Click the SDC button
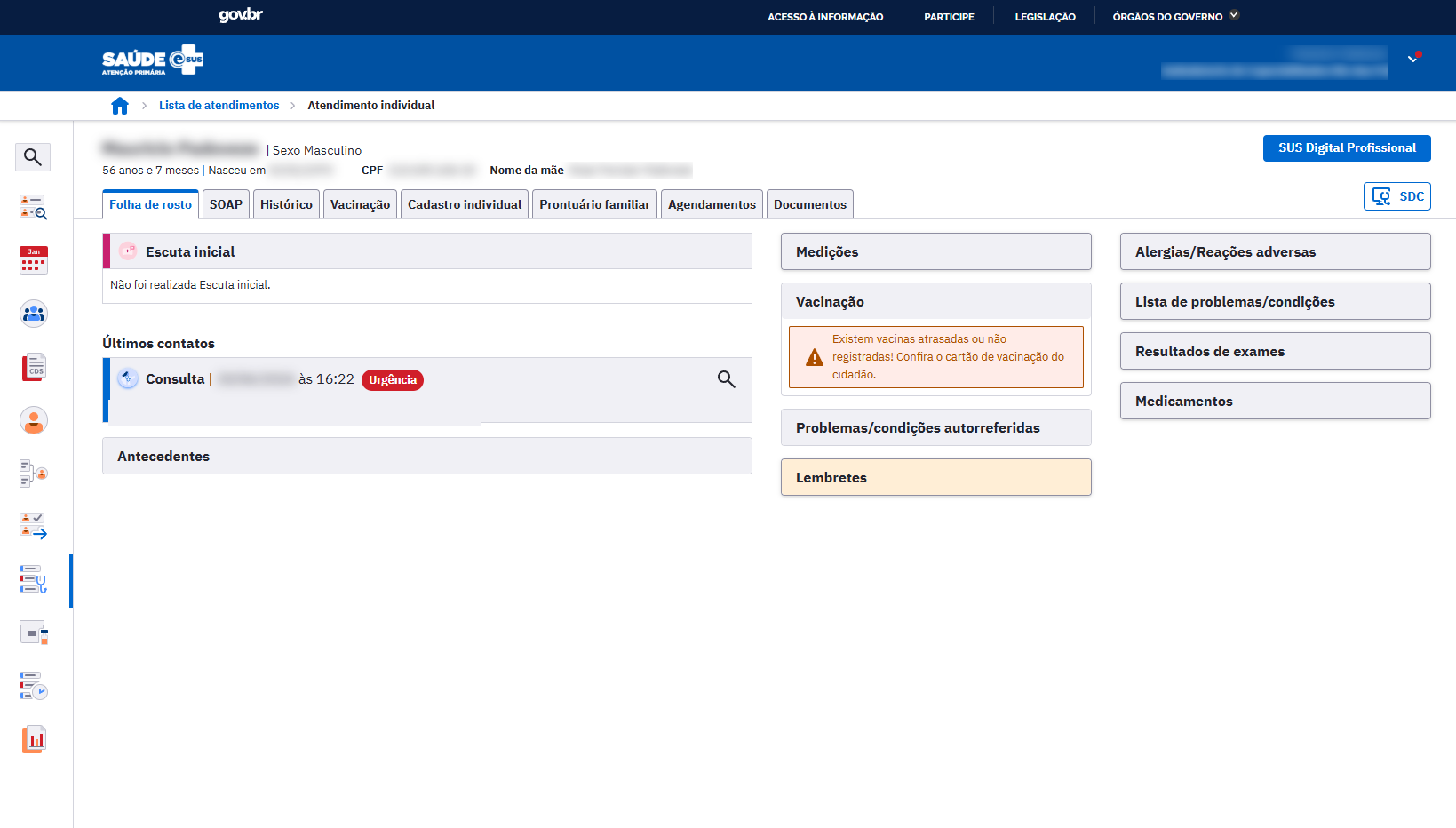 (x=1397, y=196)
